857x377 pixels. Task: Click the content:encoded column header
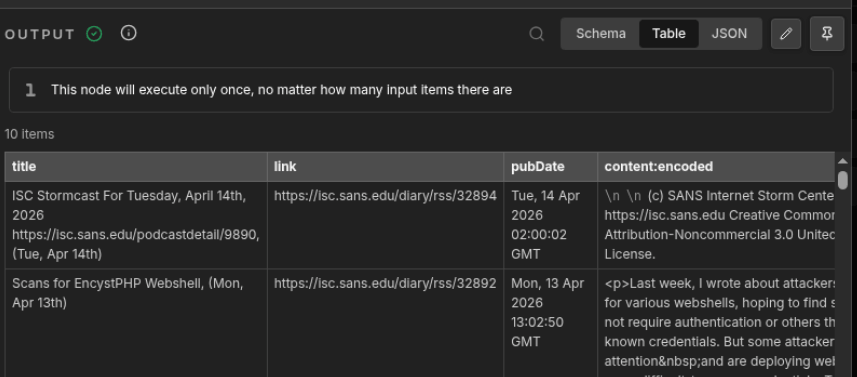(716, 167)
